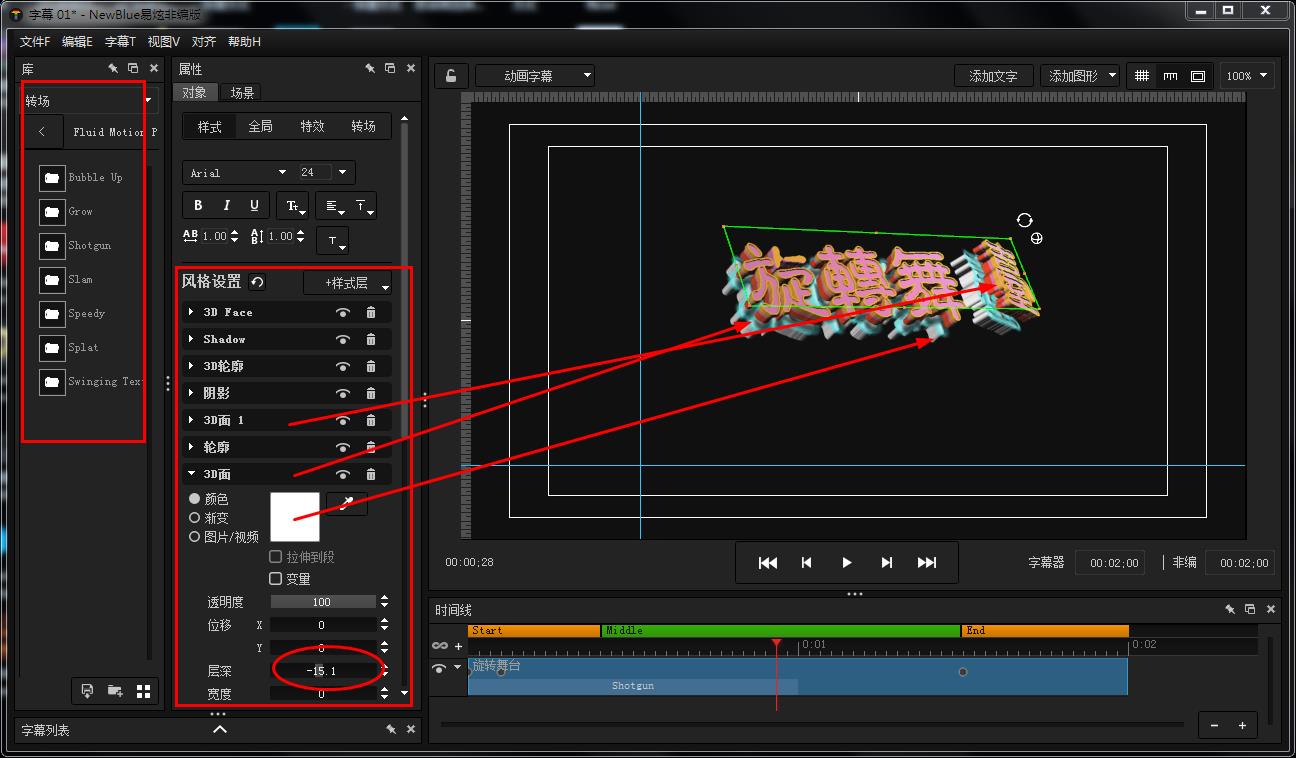Unlock the canvas with the lock icon
The width and height of the screenshot is (1296, 758).
click(x=451, y=76)
